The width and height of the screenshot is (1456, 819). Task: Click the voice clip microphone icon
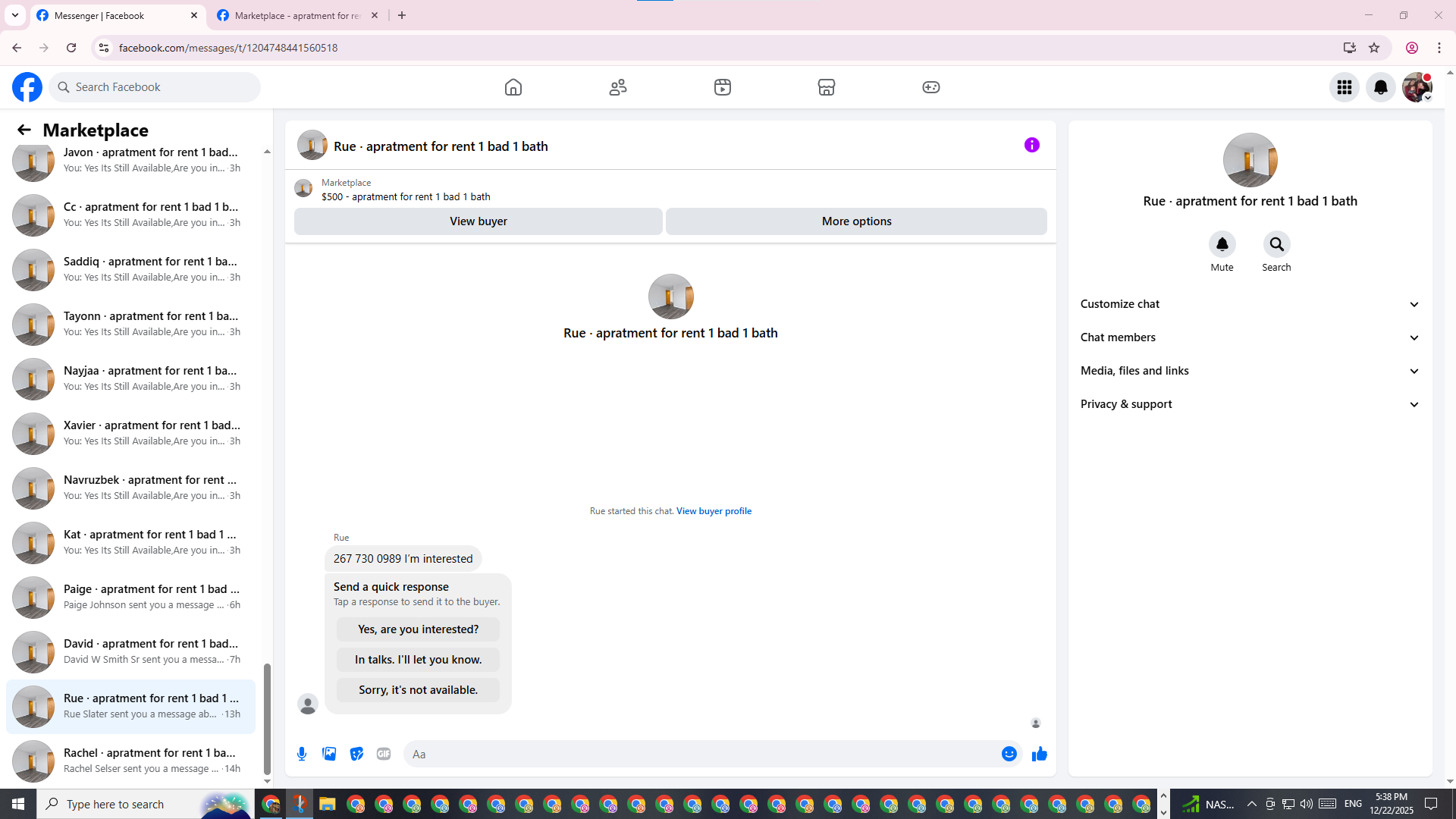(x=302, y=754)
